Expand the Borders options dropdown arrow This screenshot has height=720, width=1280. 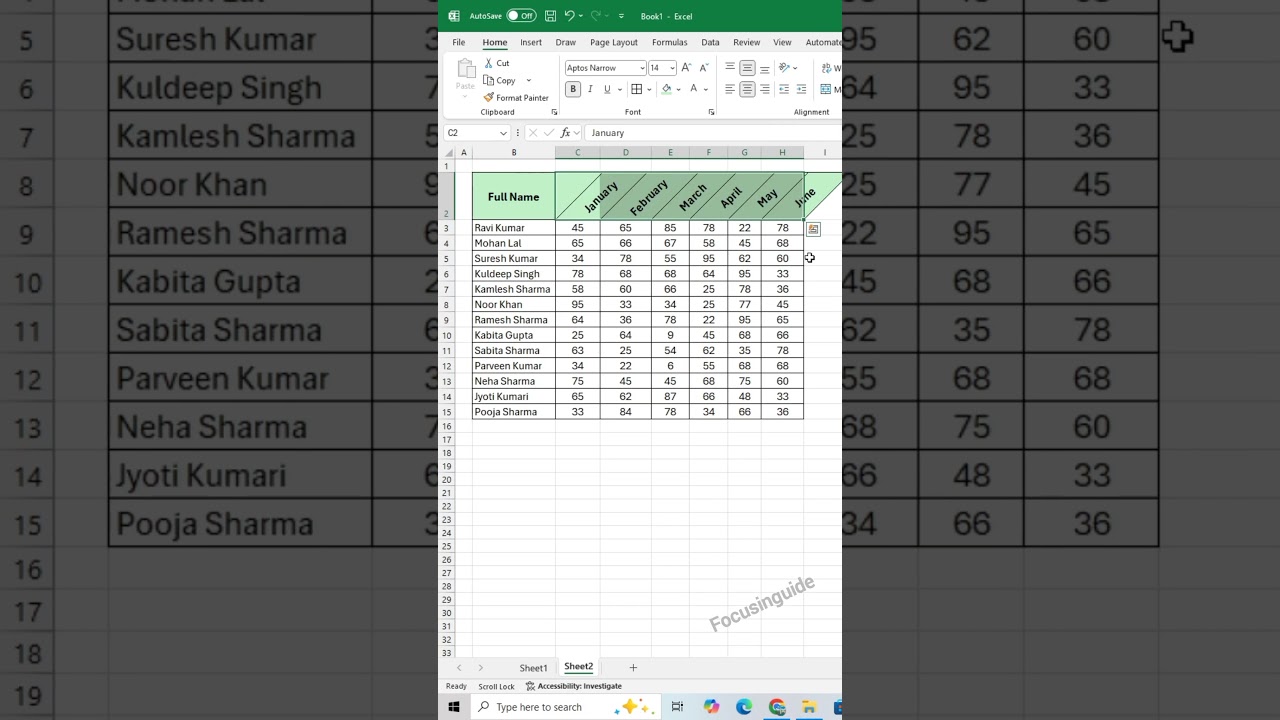(649, 89)
